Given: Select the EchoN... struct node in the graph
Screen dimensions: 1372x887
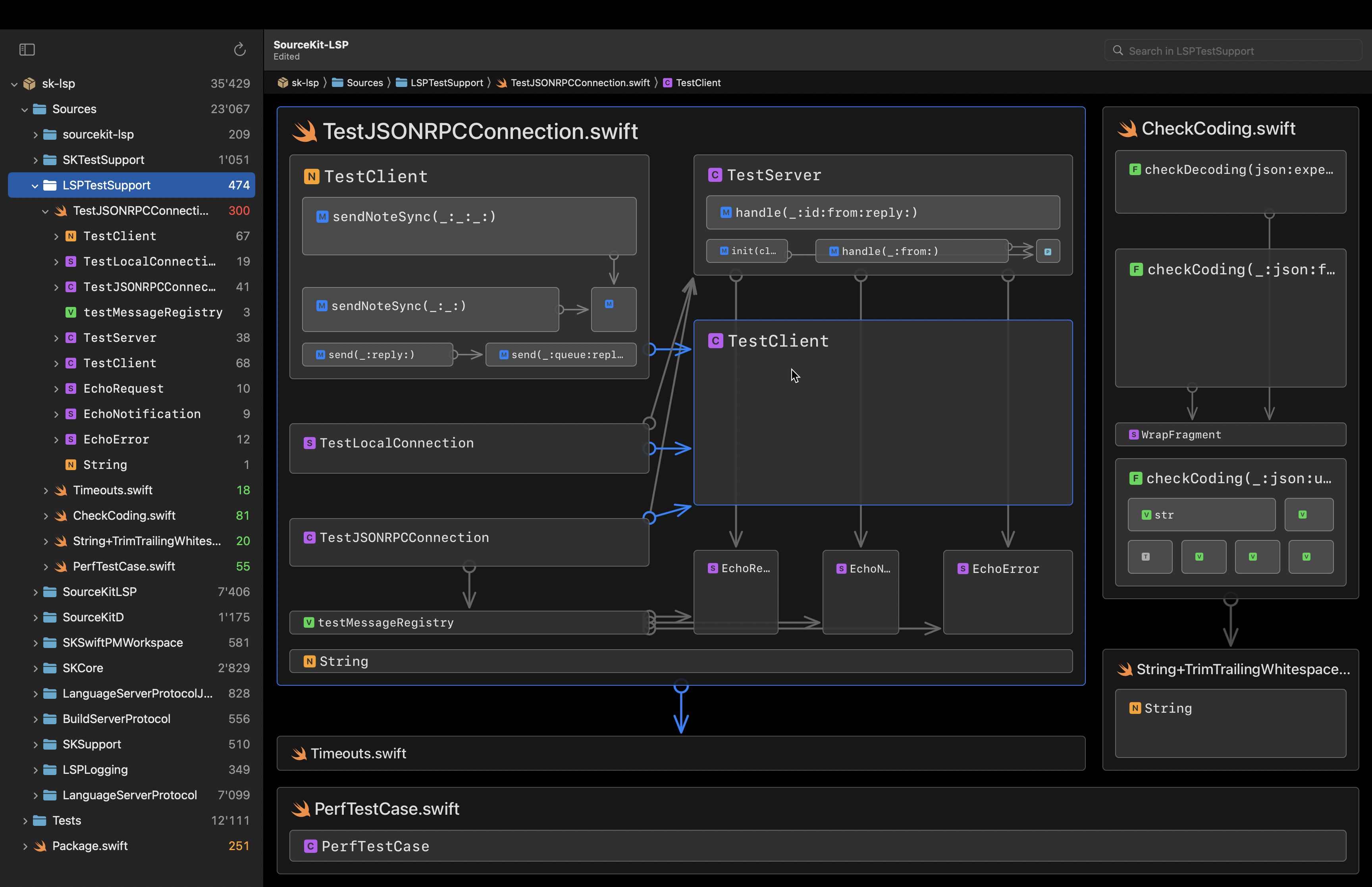Looking at the screenshot, I should pyautogui.click(x=861, y=592).
